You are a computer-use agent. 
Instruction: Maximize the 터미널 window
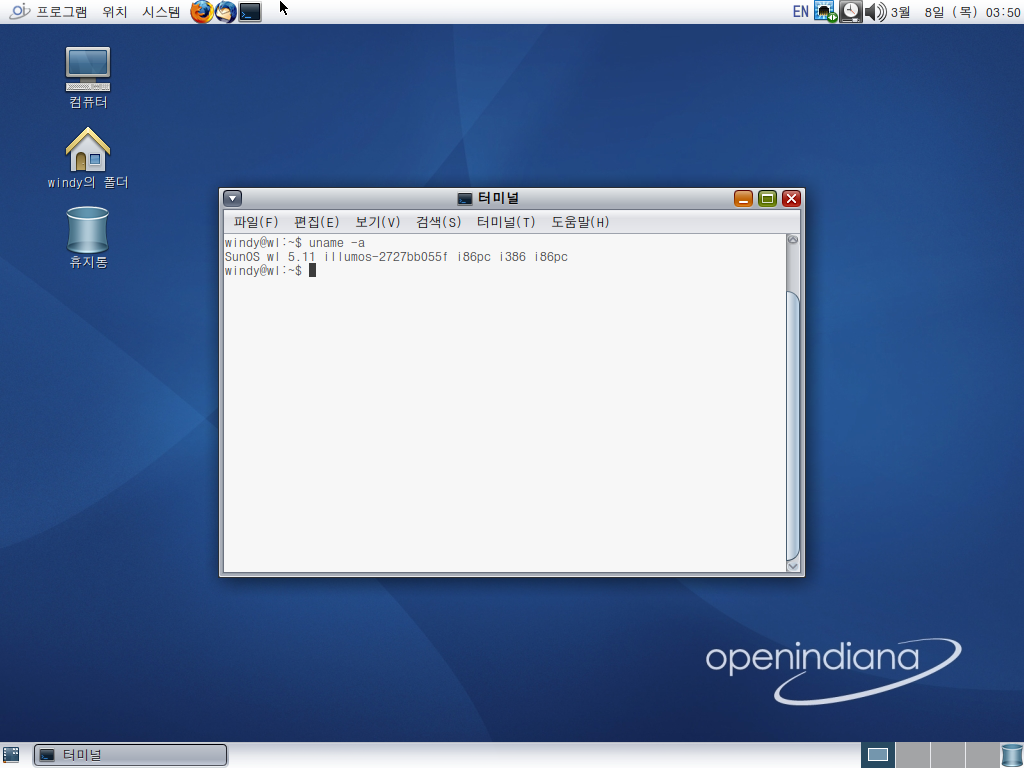(x=767, y=199)
